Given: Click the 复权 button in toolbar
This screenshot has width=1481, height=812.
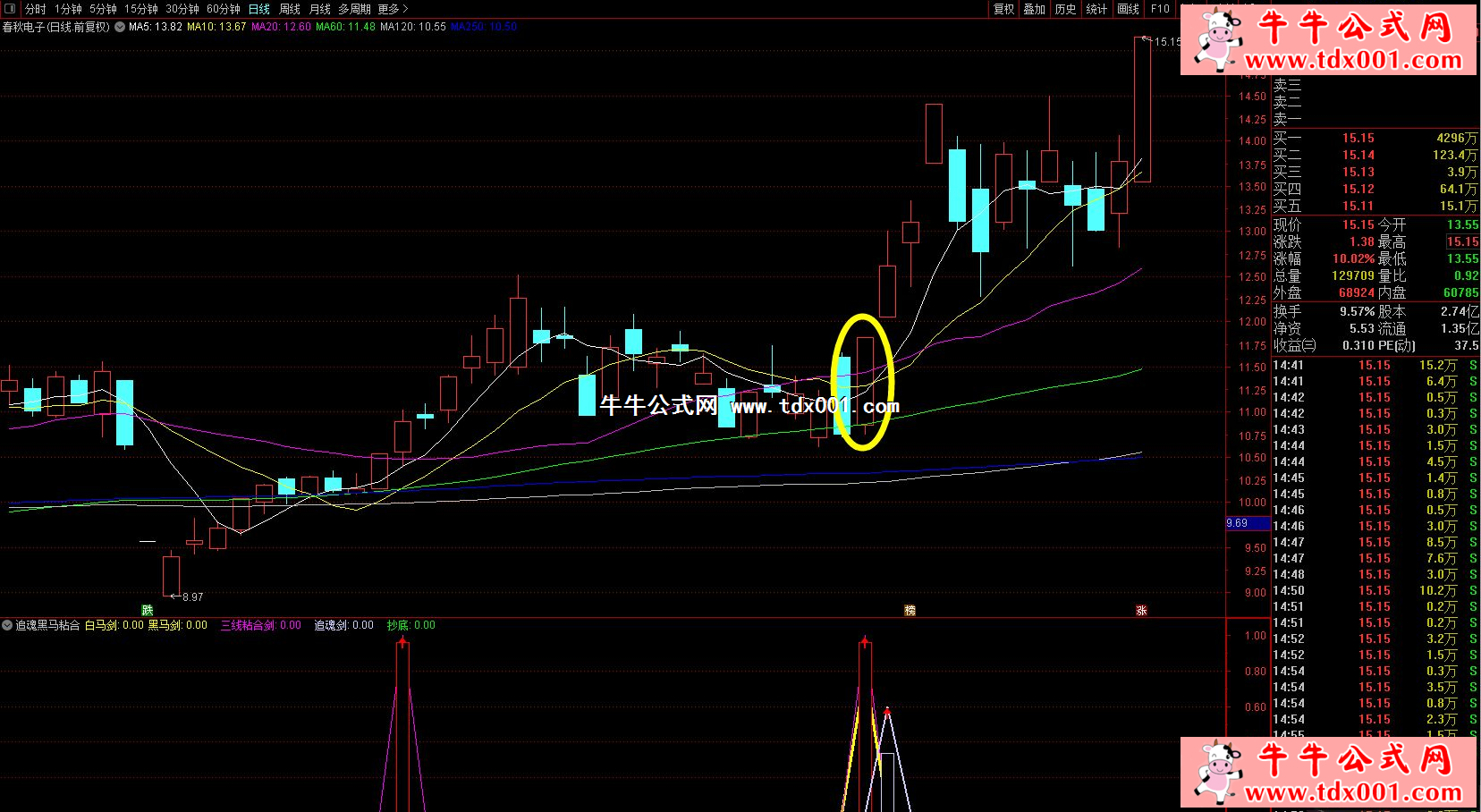Looking at the screenshot, I should pos(1004,9).
